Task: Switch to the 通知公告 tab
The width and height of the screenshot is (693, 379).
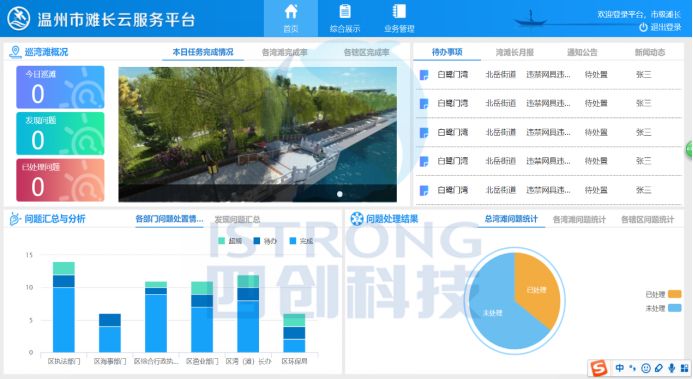Action: 582,52
